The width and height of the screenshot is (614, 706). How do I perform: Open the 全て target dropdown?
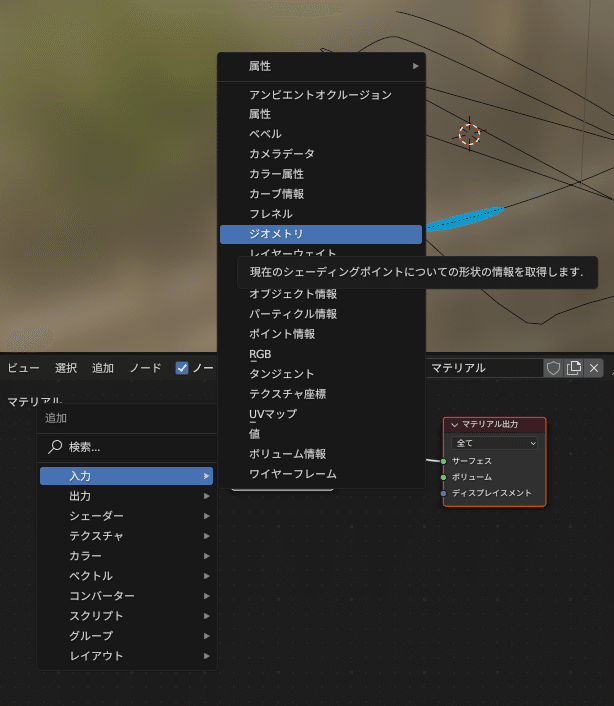click(x=495, y=443)
